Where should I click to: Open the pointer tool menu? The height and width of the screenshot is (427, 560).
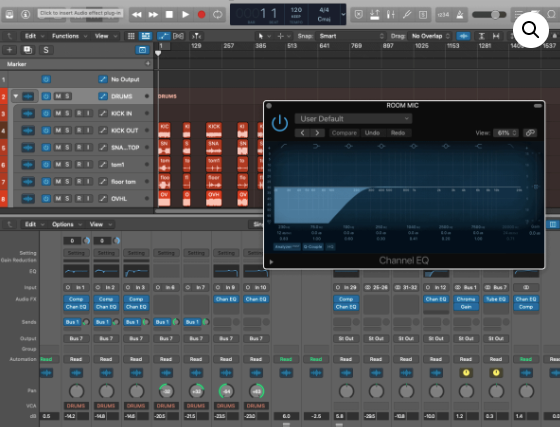(x=264, y=36)
